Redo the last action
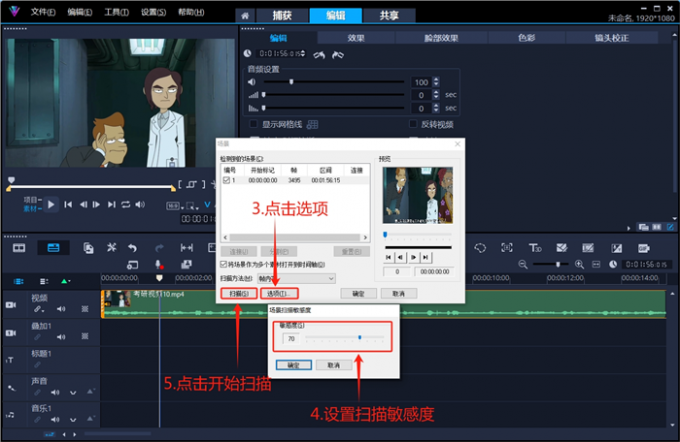 (x=159, y=248)
